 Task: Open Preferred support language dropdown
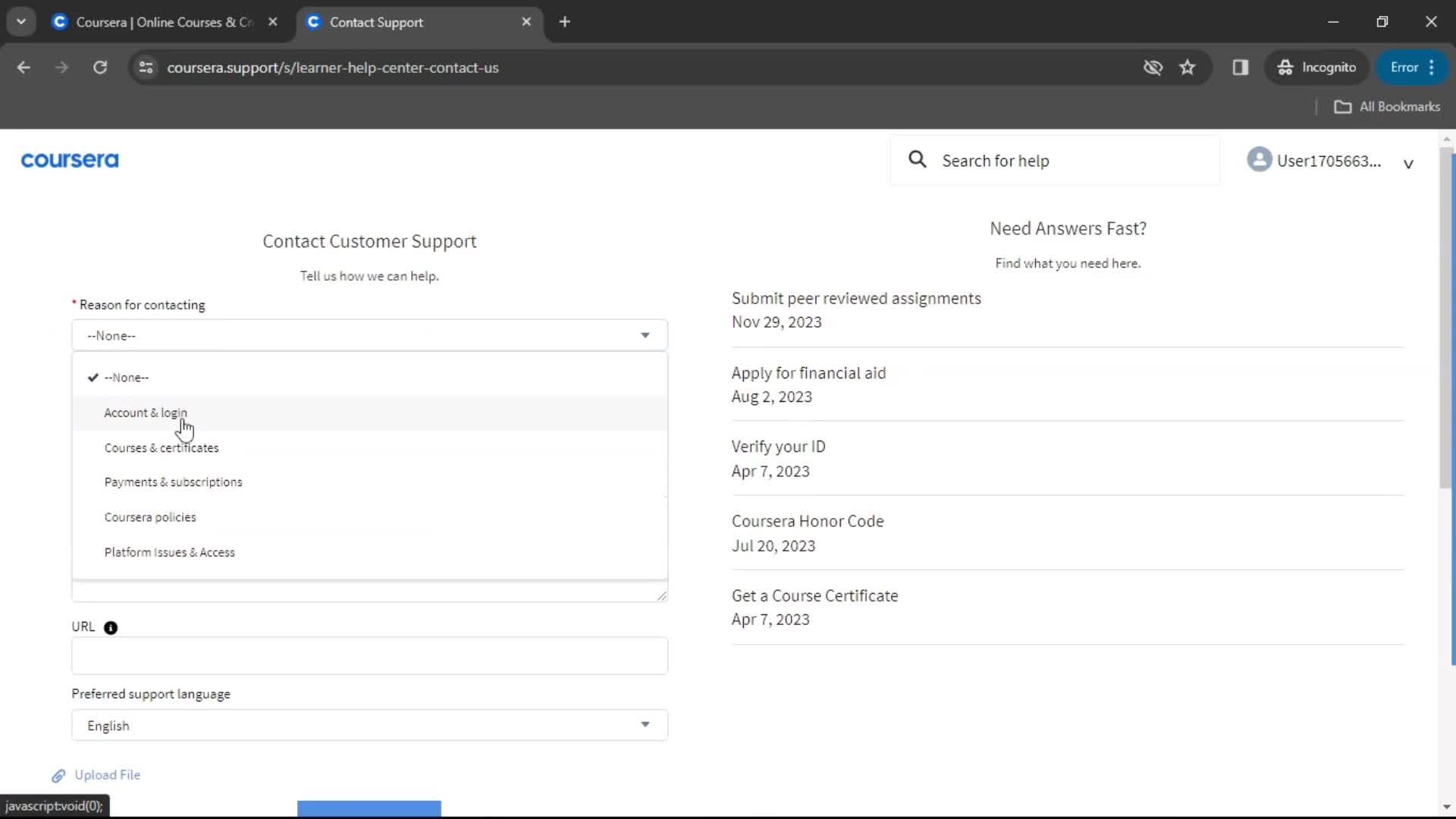click(370, 726)
